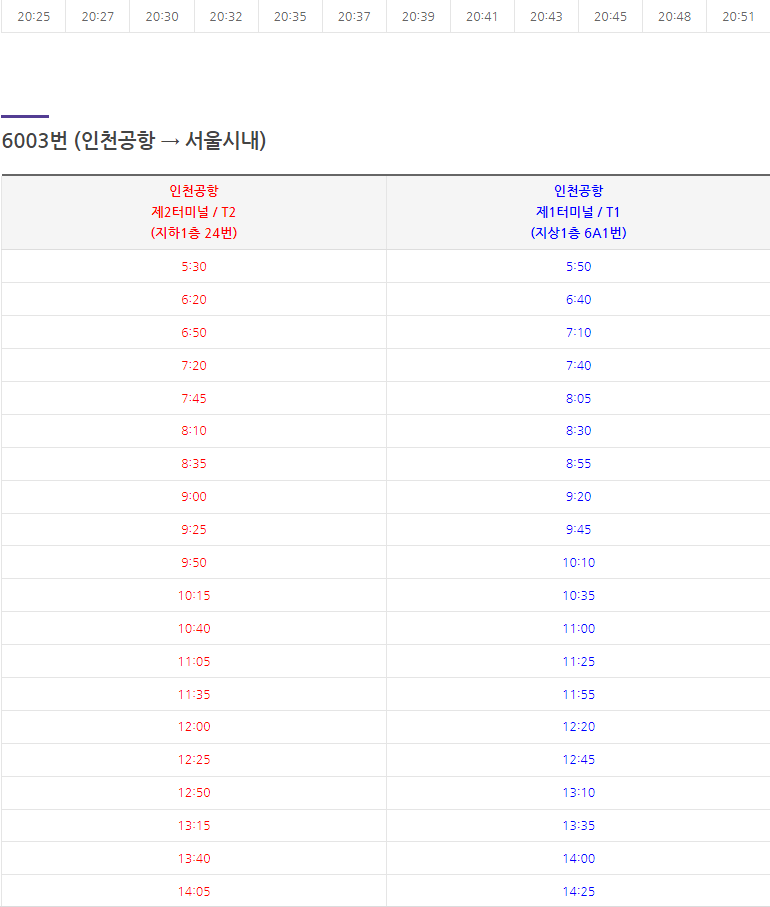The width and height of the screenshot is (770, 907).
Task: Select the T1 departure 9:45
Action: point(579,529)
